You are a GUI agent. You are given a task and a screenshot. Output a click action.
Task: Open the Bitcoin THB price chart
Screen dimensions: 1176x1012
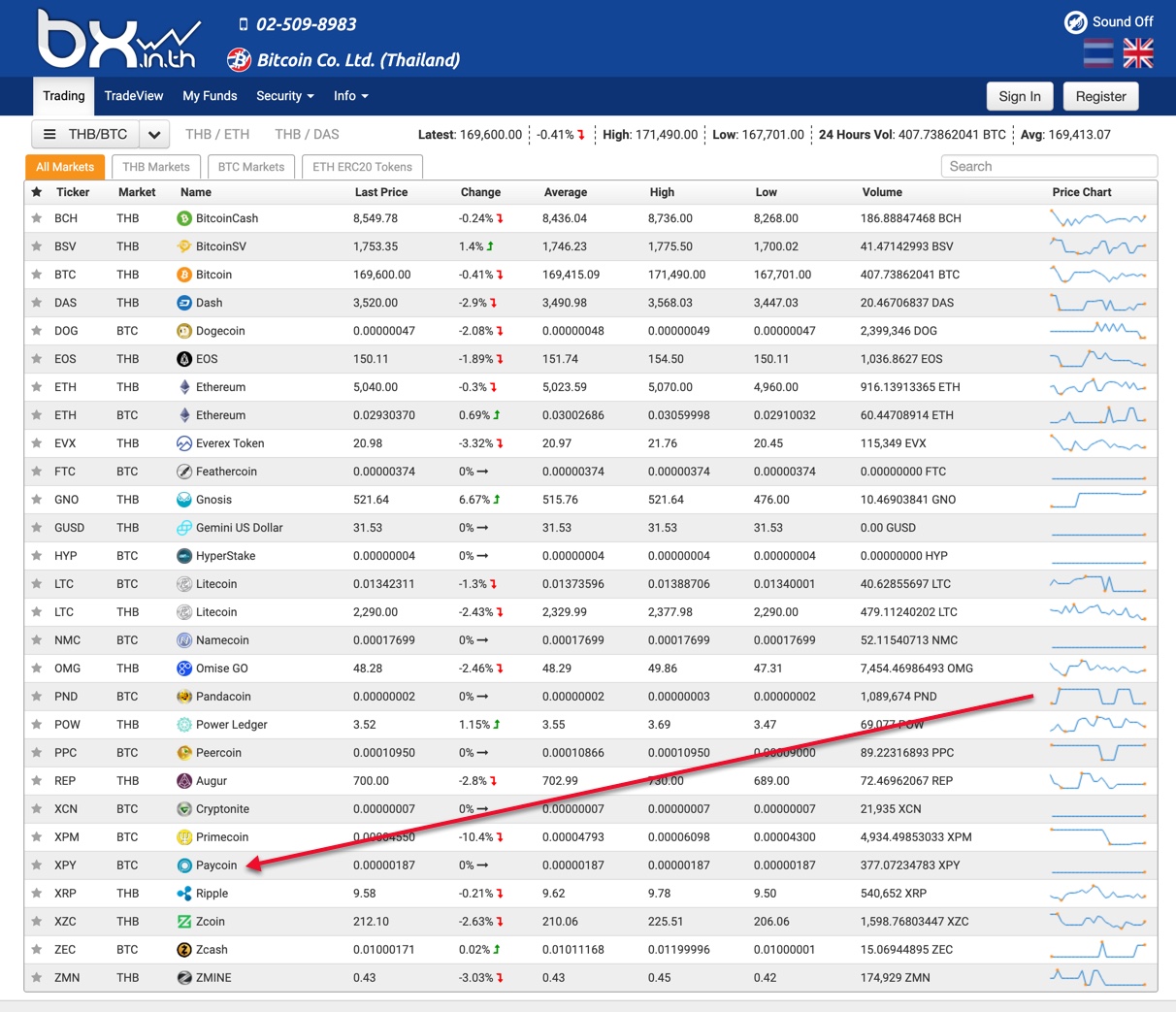[x=1098, y=275]
